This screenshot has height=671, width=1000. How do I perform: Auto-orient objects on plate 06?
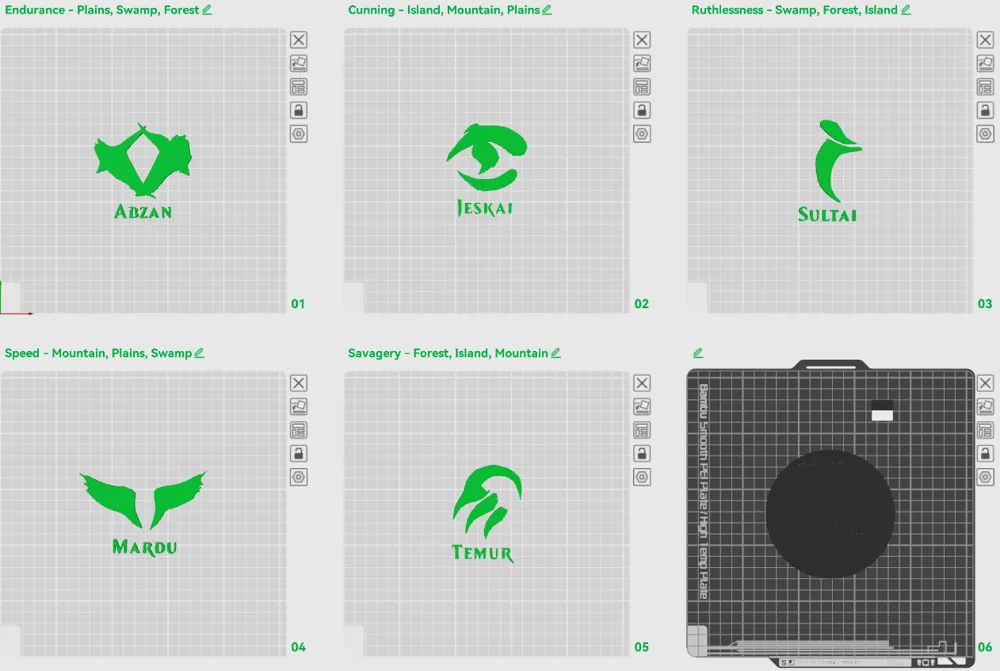[x=985, y=406]
